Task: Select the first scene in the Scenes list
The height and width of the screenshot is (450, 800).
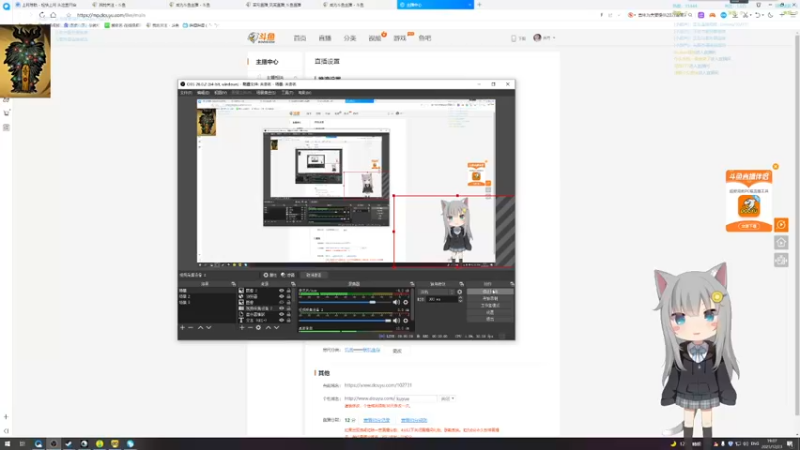Action: (x=206, y=290)
